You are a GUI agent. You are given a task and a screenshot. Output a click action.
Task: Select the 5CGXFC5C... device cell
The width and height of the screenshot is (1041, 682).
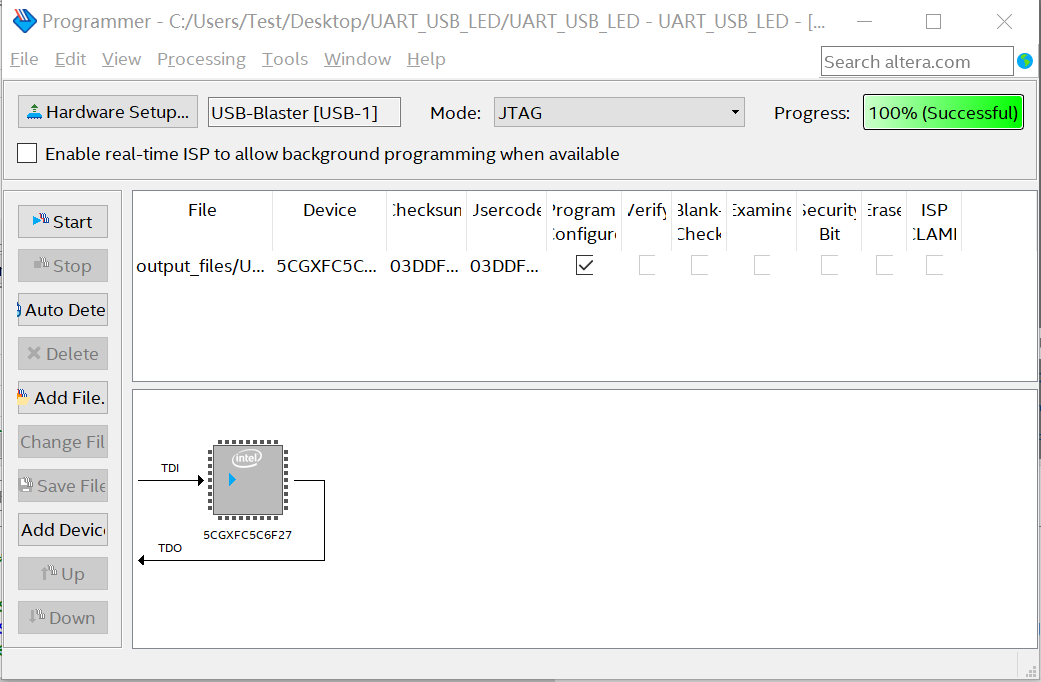[327, 266]
